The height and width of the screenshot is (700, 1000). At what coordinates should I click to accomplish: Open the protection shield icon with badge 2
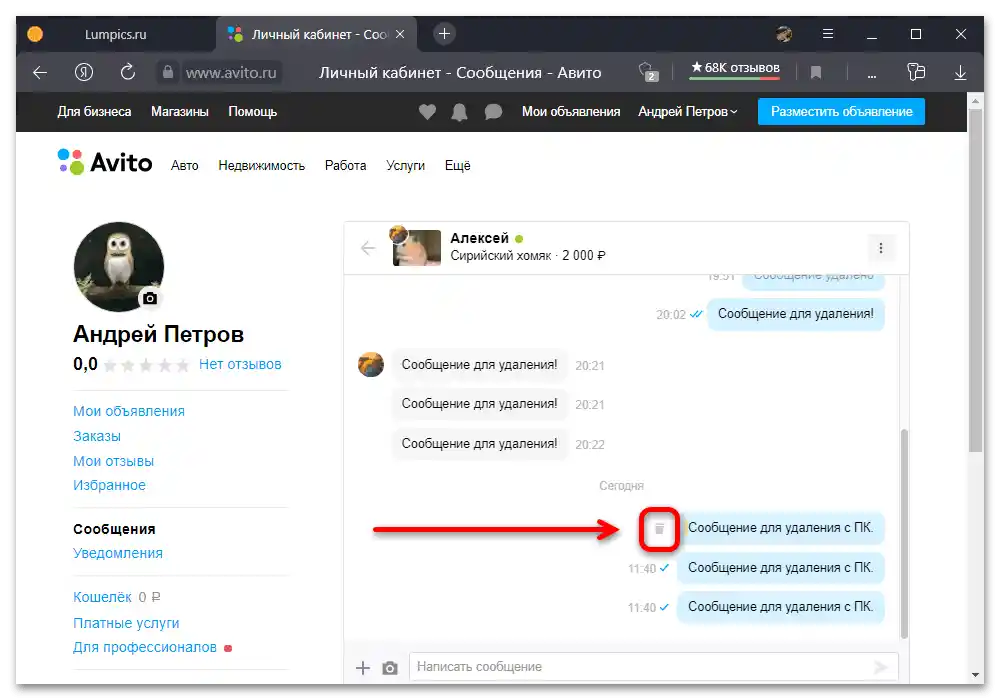[648, 72]
